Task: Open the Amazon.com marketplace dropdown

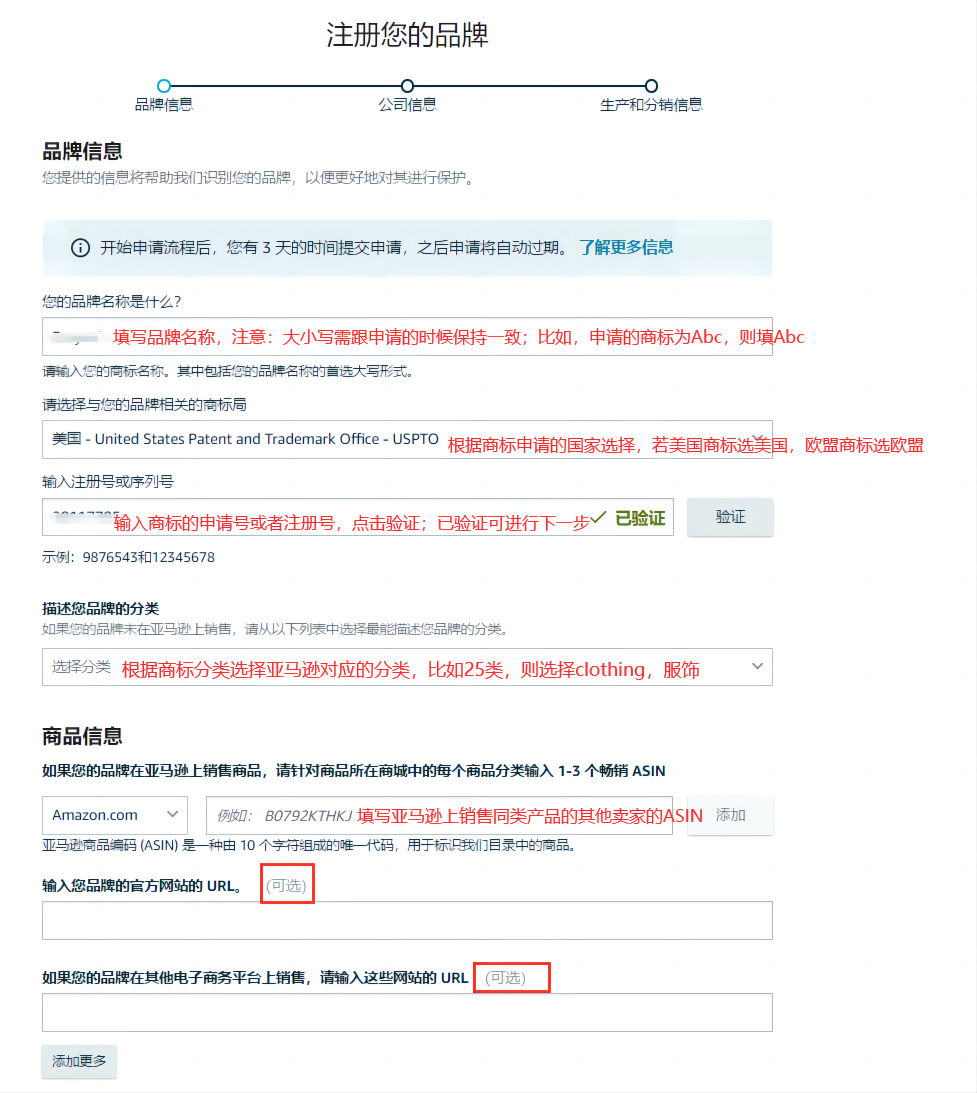Action: coord(113,815)
